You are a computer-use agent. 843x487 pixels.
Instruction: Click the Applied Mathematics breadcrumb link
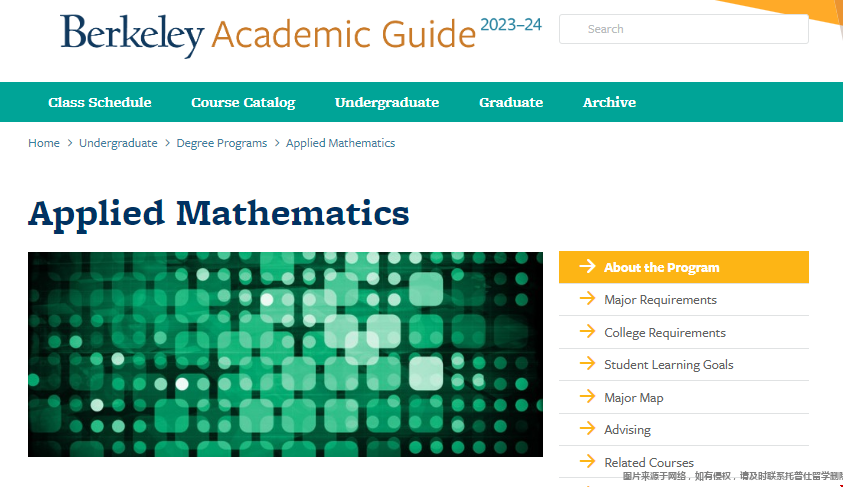[x=340, y=143]
